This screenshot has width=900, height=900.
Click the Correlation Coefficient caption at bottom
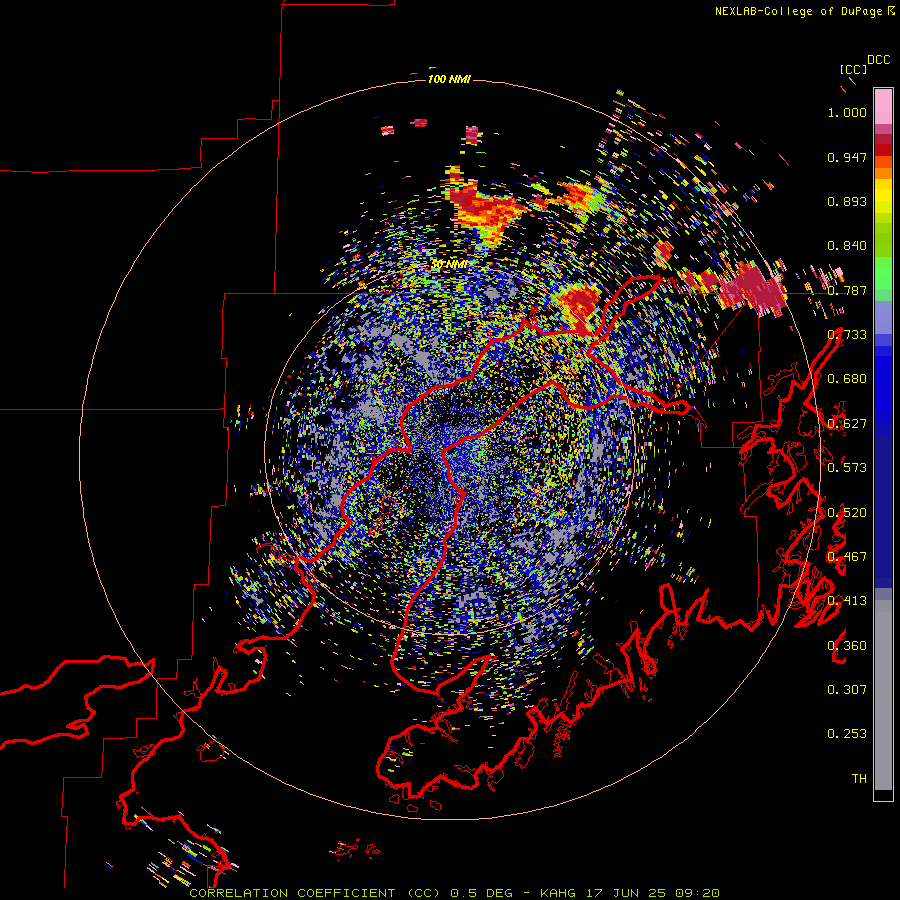[454, 893]
